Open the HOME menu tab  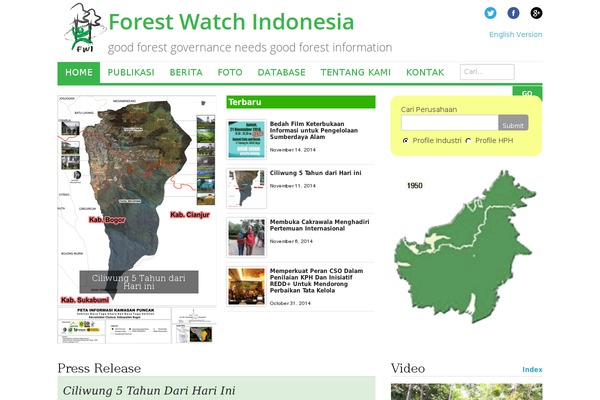point(79,72)
